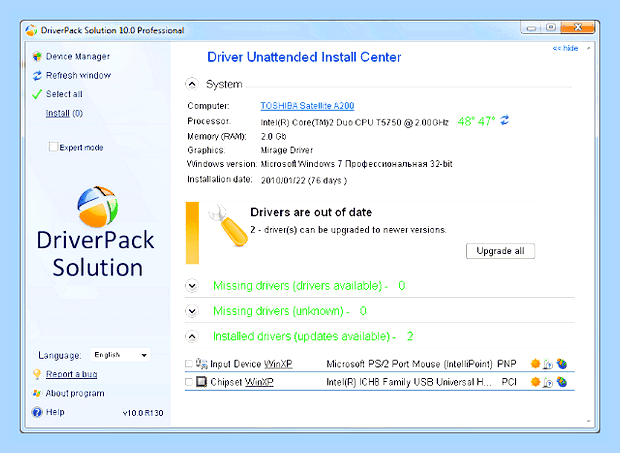
Task: Click the blue Help question mark icon
Action: [37, 412]
